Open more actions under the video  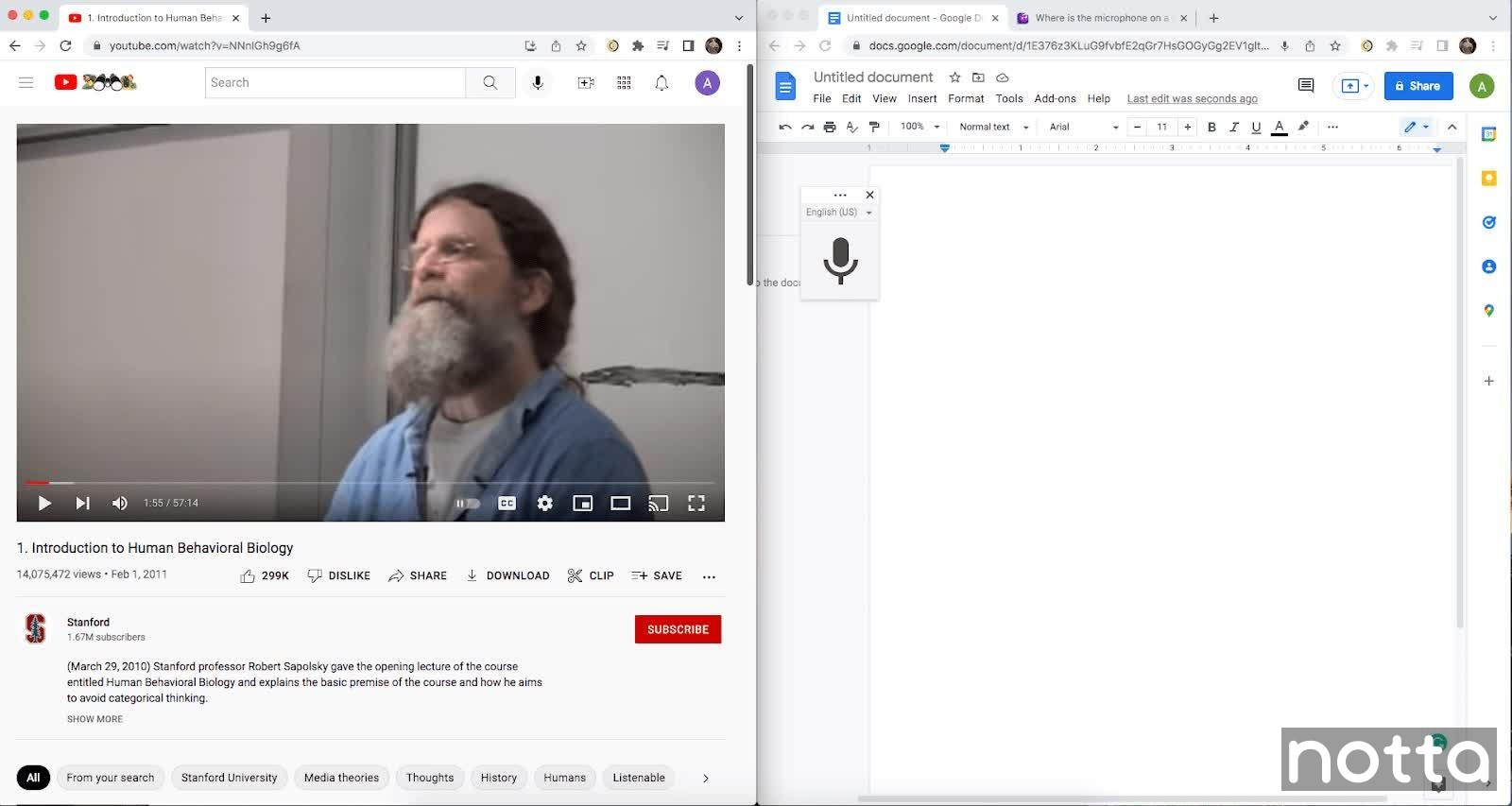[x=710, y=576]
